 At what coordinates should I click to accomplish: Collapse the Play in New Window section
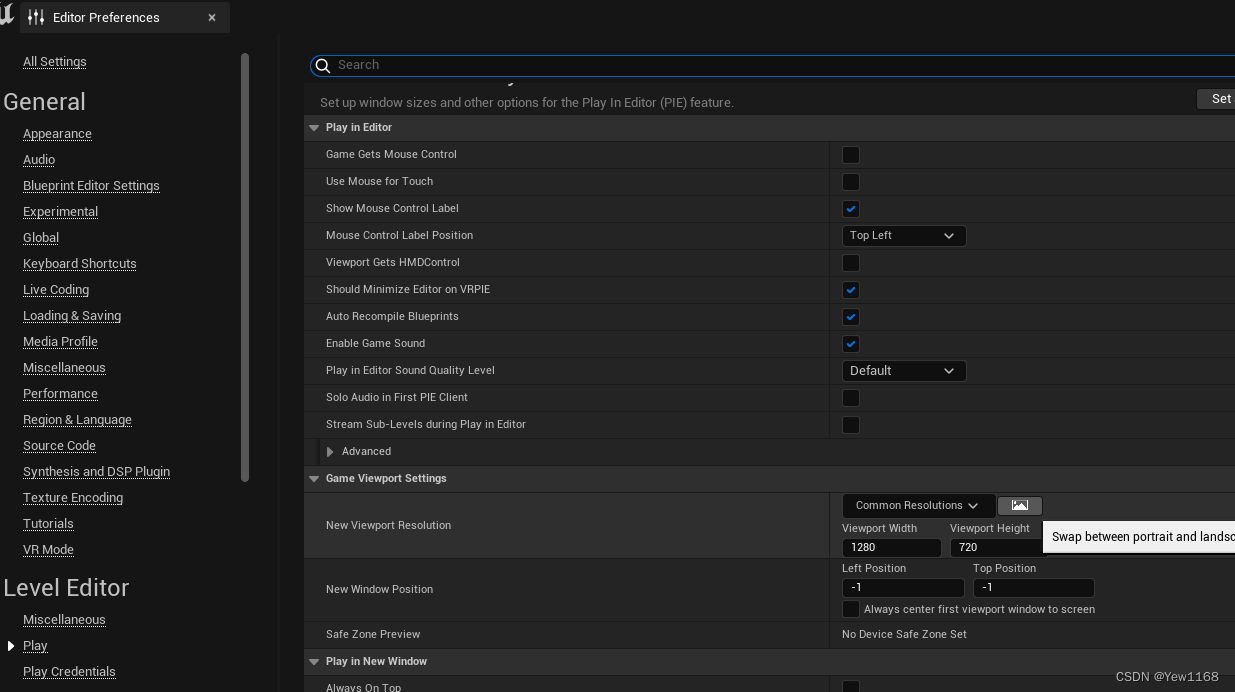pos(314,662)
